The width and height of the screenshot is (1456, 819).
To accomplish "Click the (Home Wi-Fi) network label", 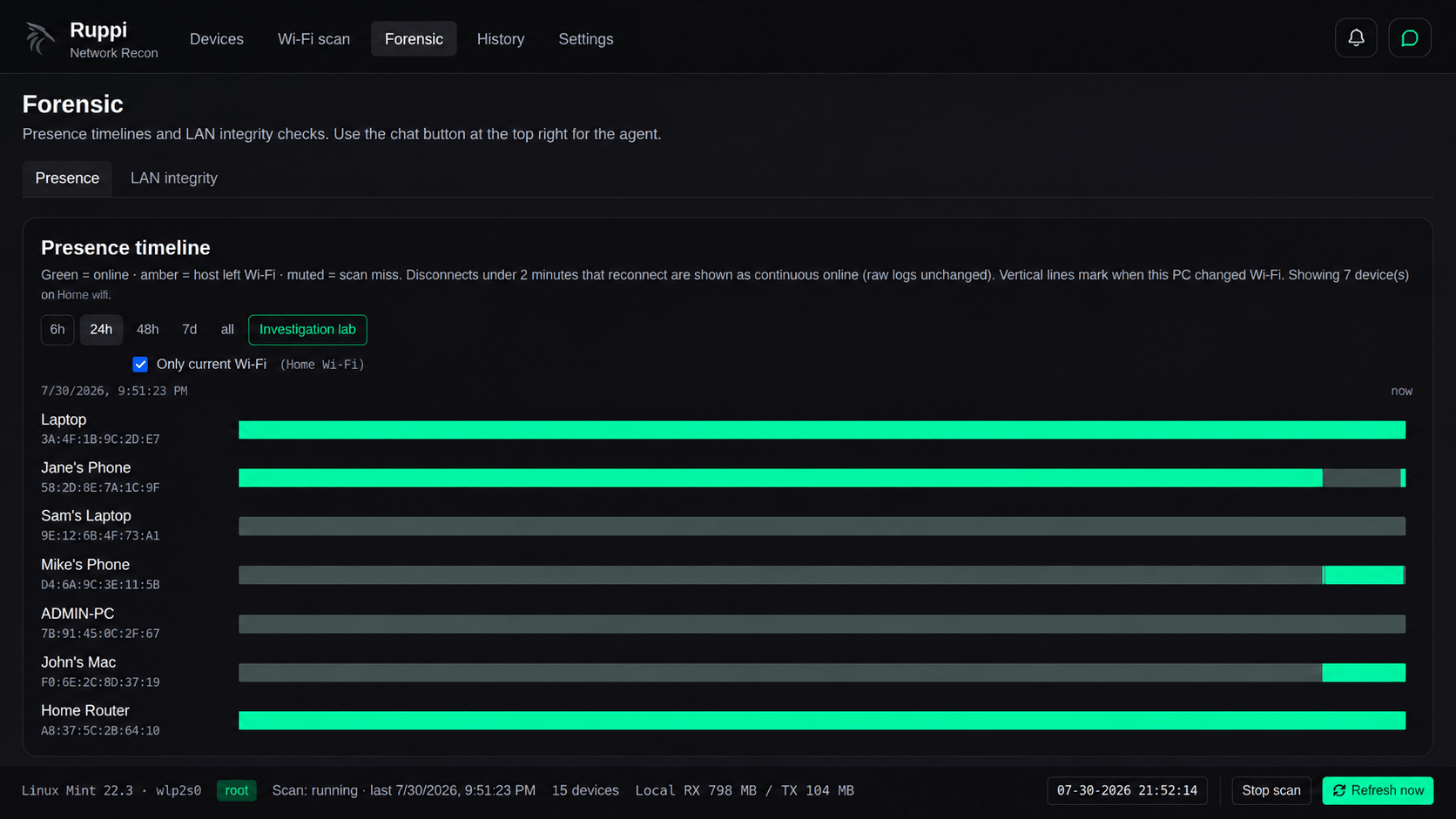I will pos(322,365).
